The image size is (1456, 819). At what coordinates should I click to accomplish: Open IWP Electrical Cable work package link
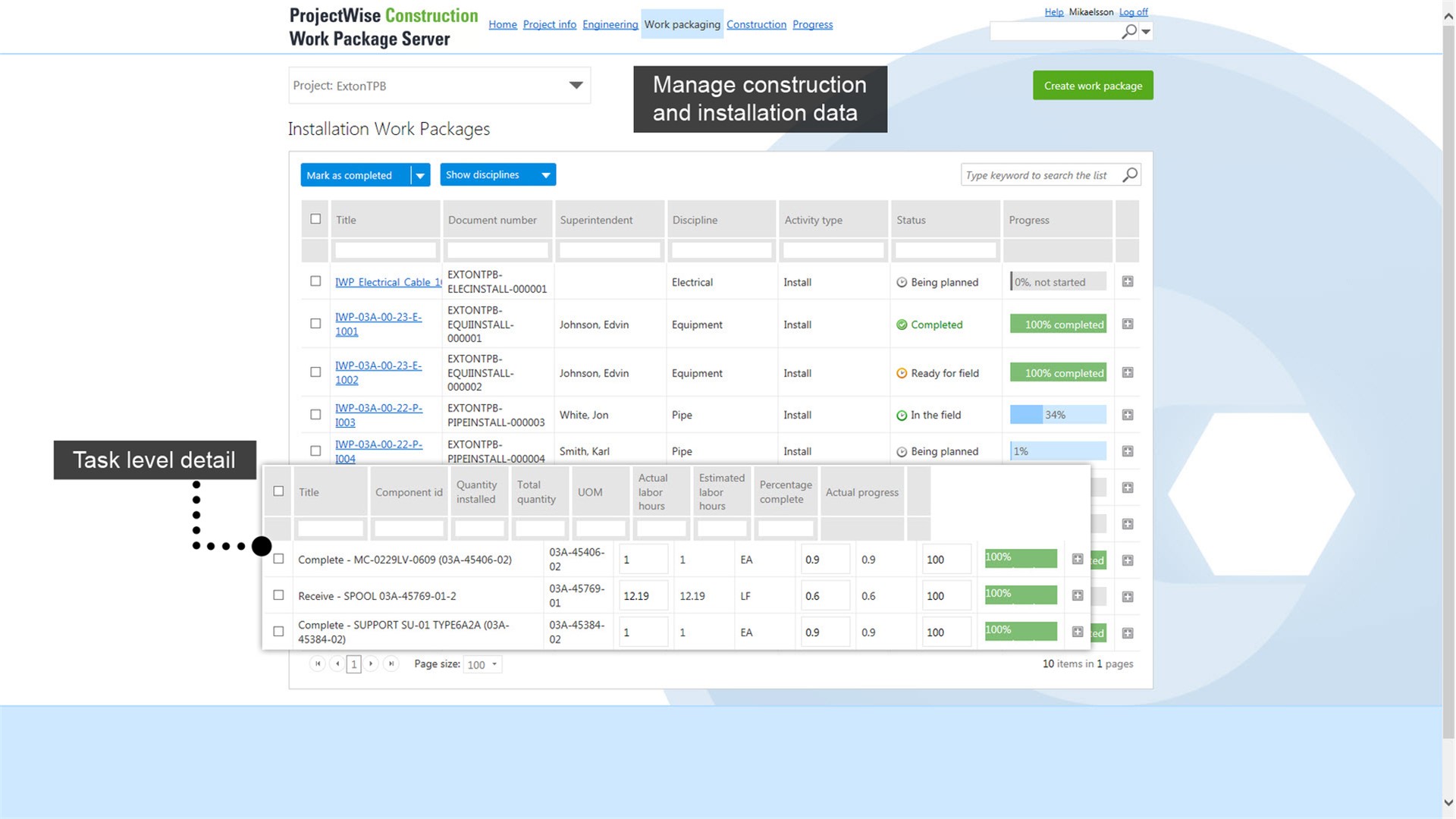tap(388, 282)
